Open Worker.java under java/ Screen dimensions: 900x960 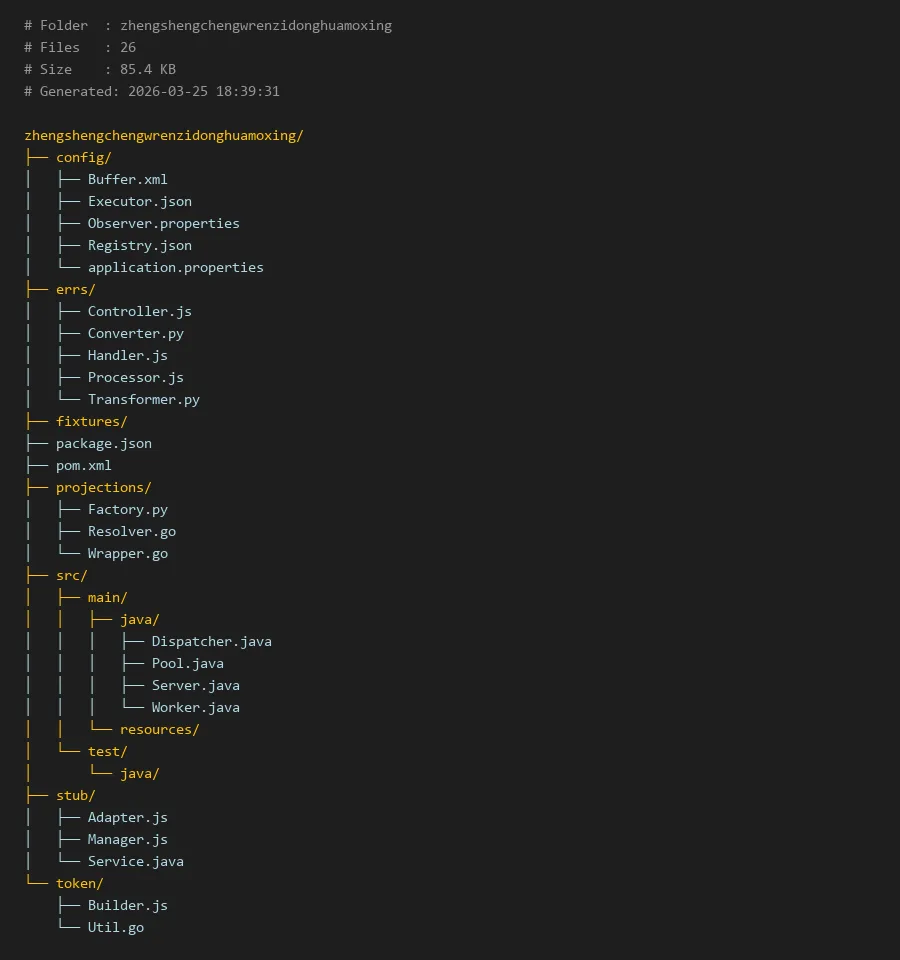195,707
